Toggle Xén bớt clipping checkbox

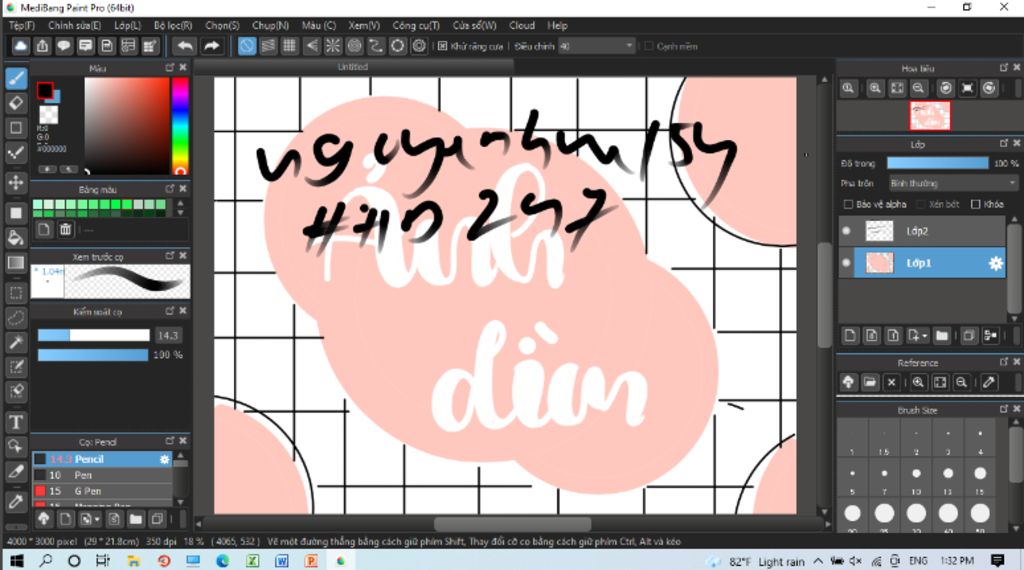coord(921,204)
